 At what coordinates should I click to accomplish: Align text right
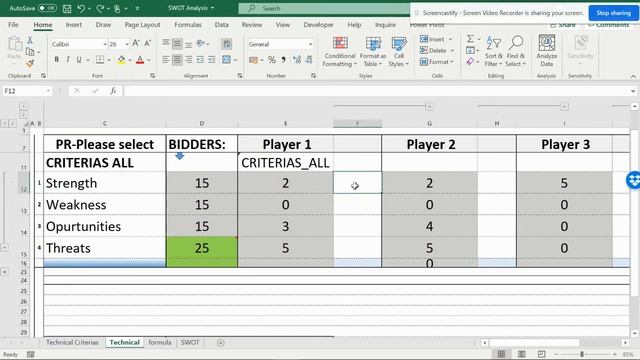[189, 60]
